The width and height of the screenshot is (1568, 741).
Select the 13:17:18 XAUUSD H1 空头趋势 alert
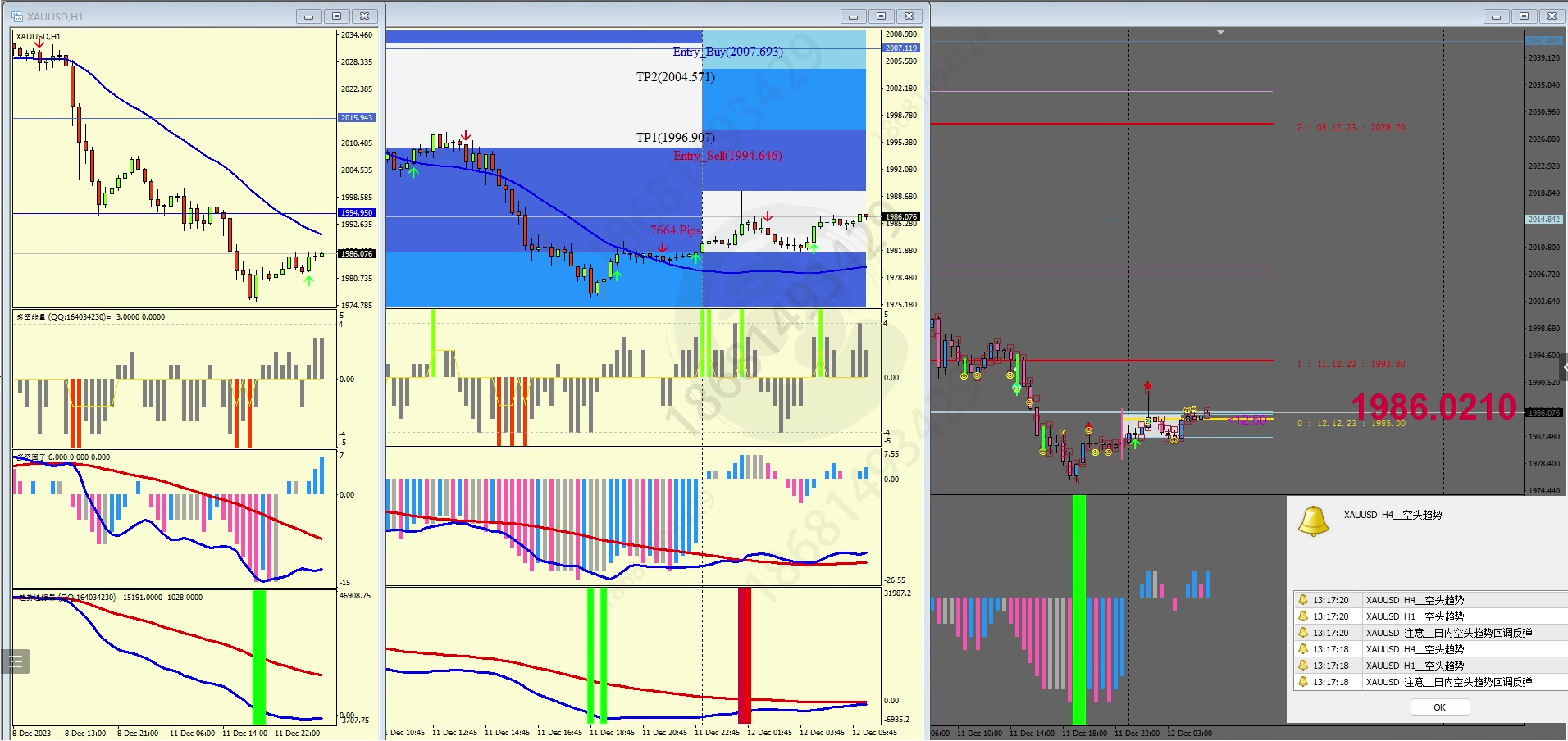coord(1430,666)
